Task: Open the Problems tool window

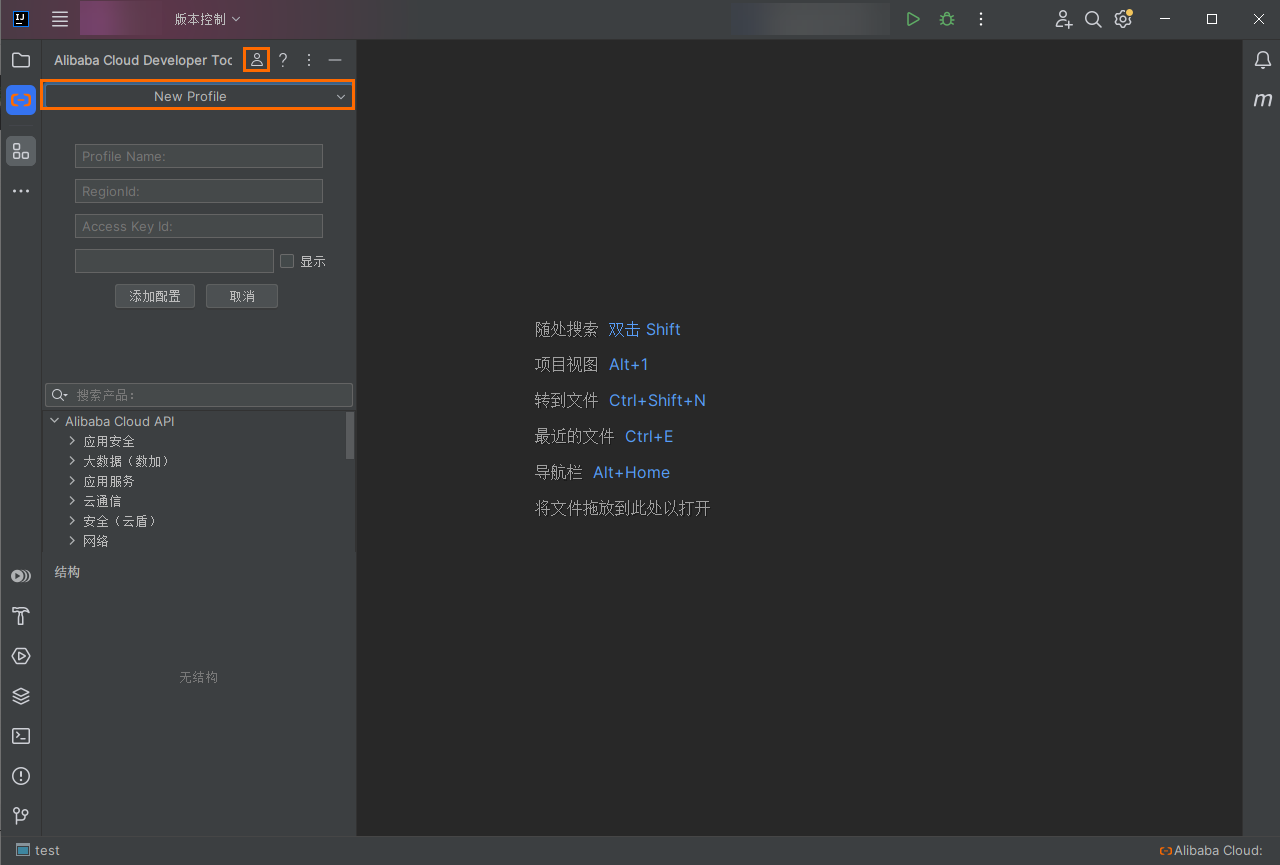Action: pyautogui.click(x=21, y=776)
